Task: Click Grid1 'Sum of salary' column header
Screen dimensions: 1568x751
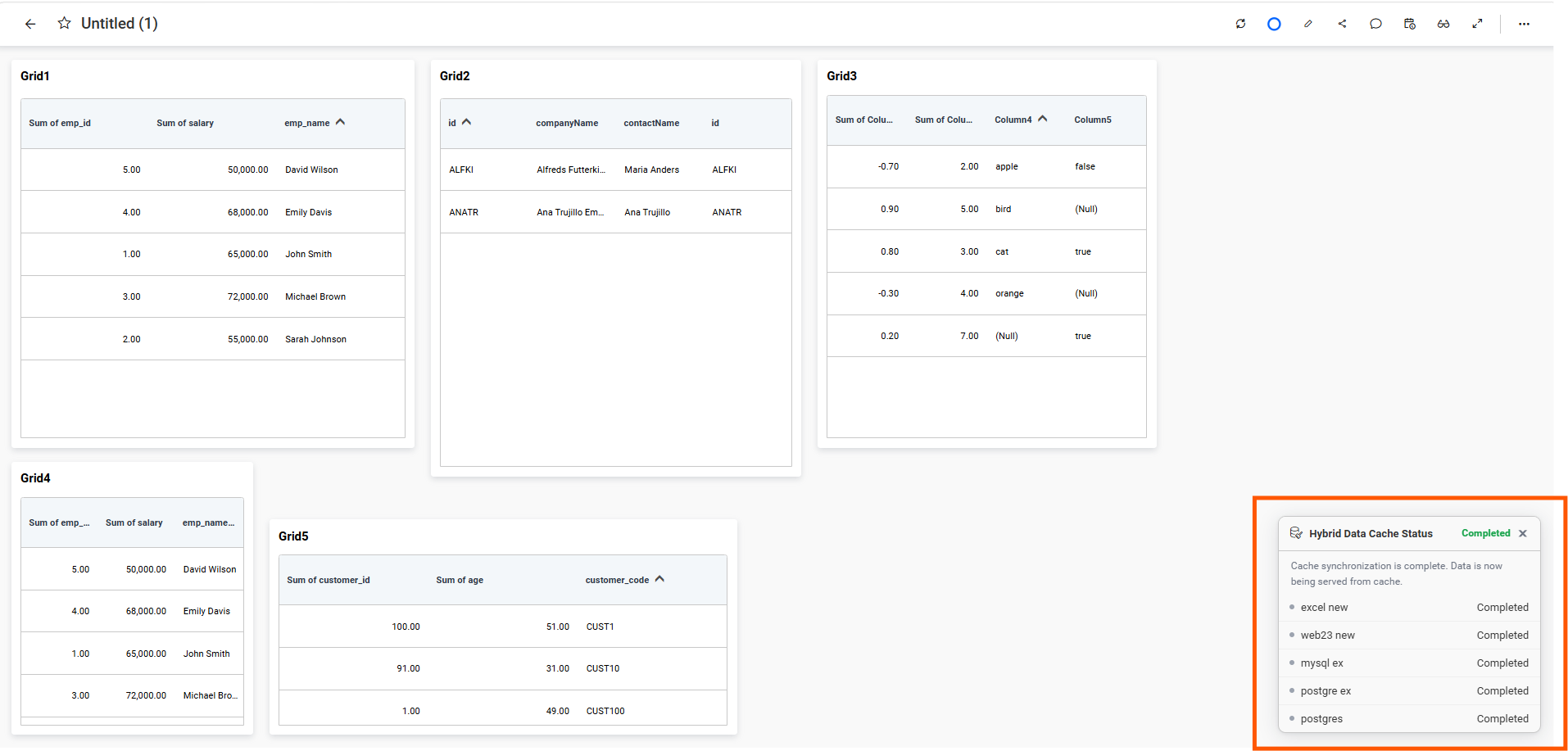Action: pyautogui.click(x=185, y=123)
